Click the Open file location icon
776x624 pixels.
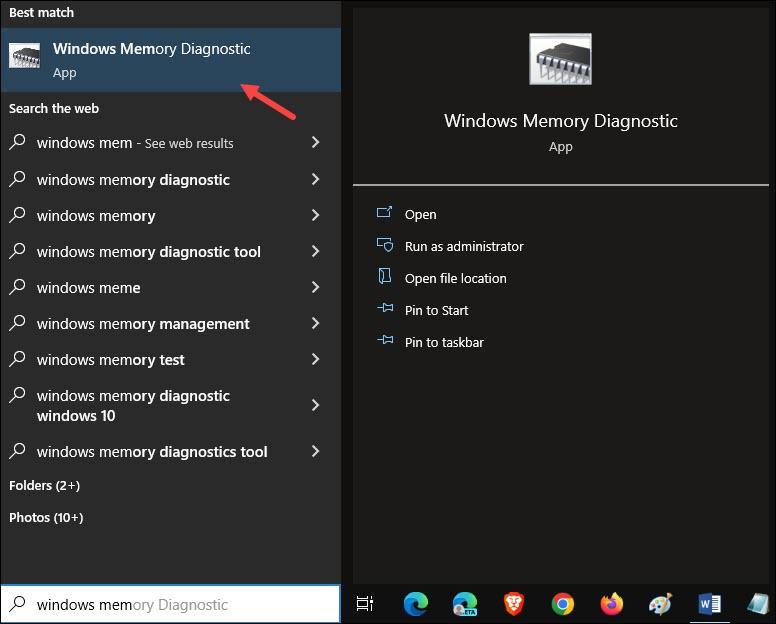pyautogui.click(x=385, y=276)
